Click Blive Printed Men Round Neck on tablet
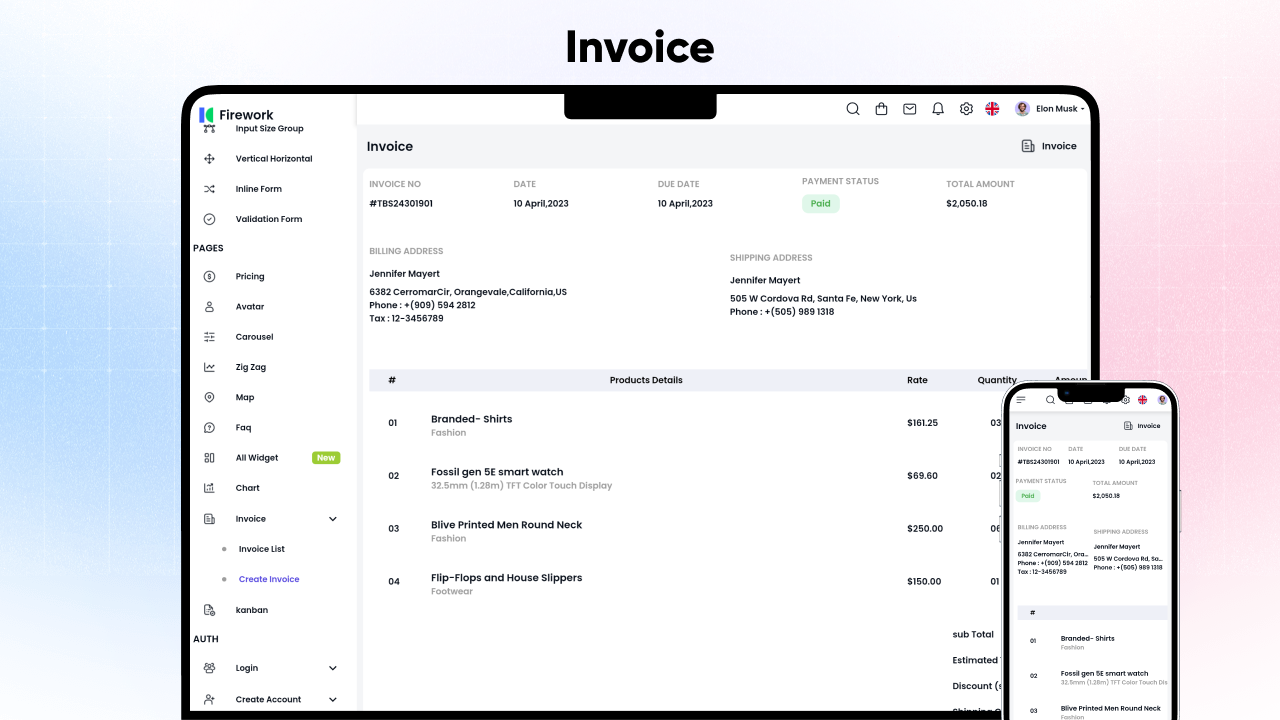The width and height of the screenshot is (1280, 720). click(x=506, y=525)
